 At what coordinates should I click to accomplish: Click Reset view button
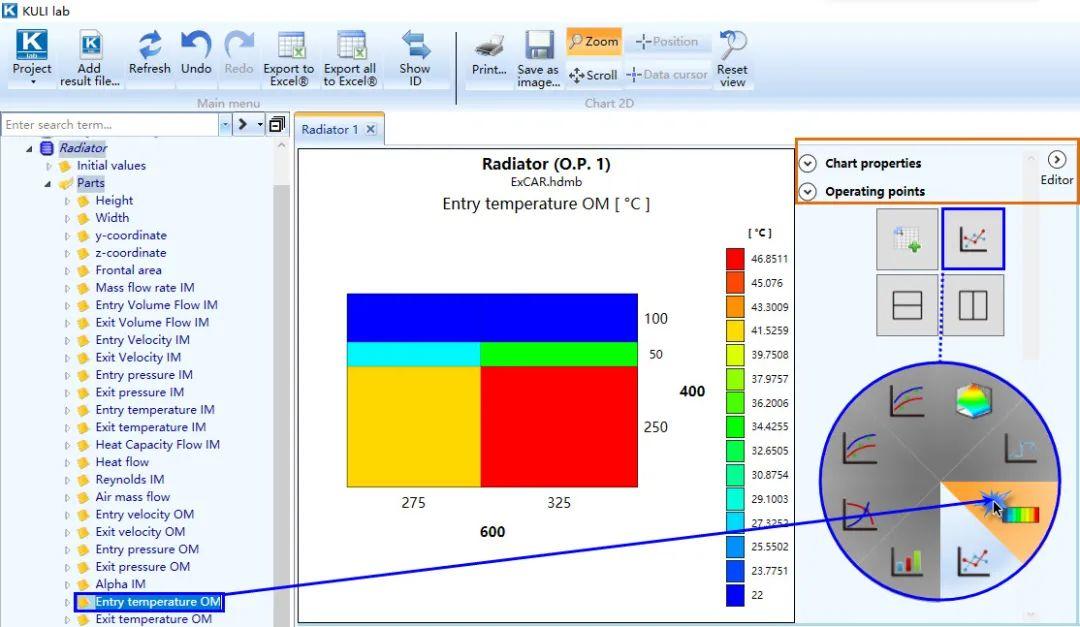(x=731, y=59)
